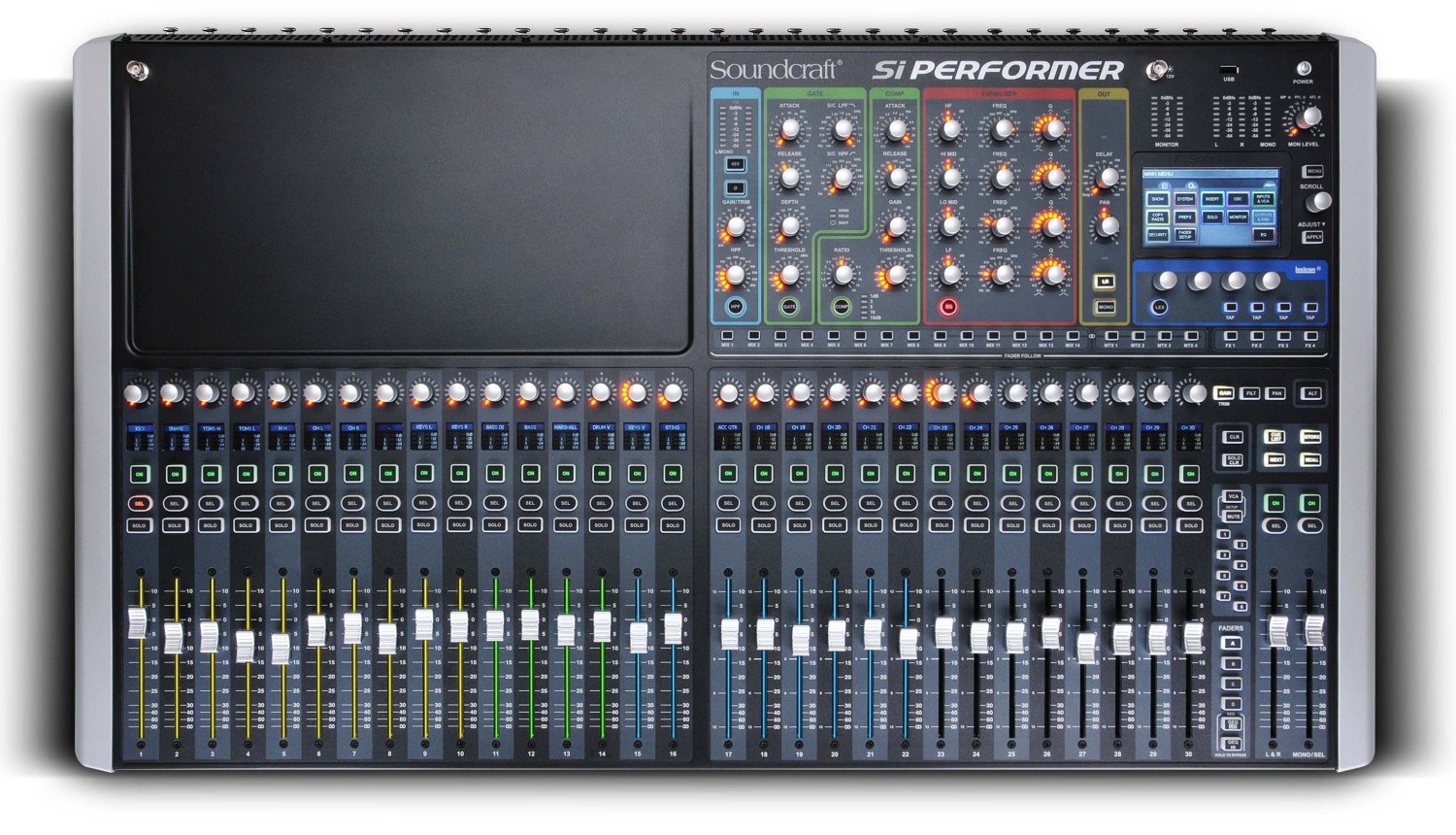
Task: Tap SHOW on the main menu screen
Action: (x=1158, y=198)
